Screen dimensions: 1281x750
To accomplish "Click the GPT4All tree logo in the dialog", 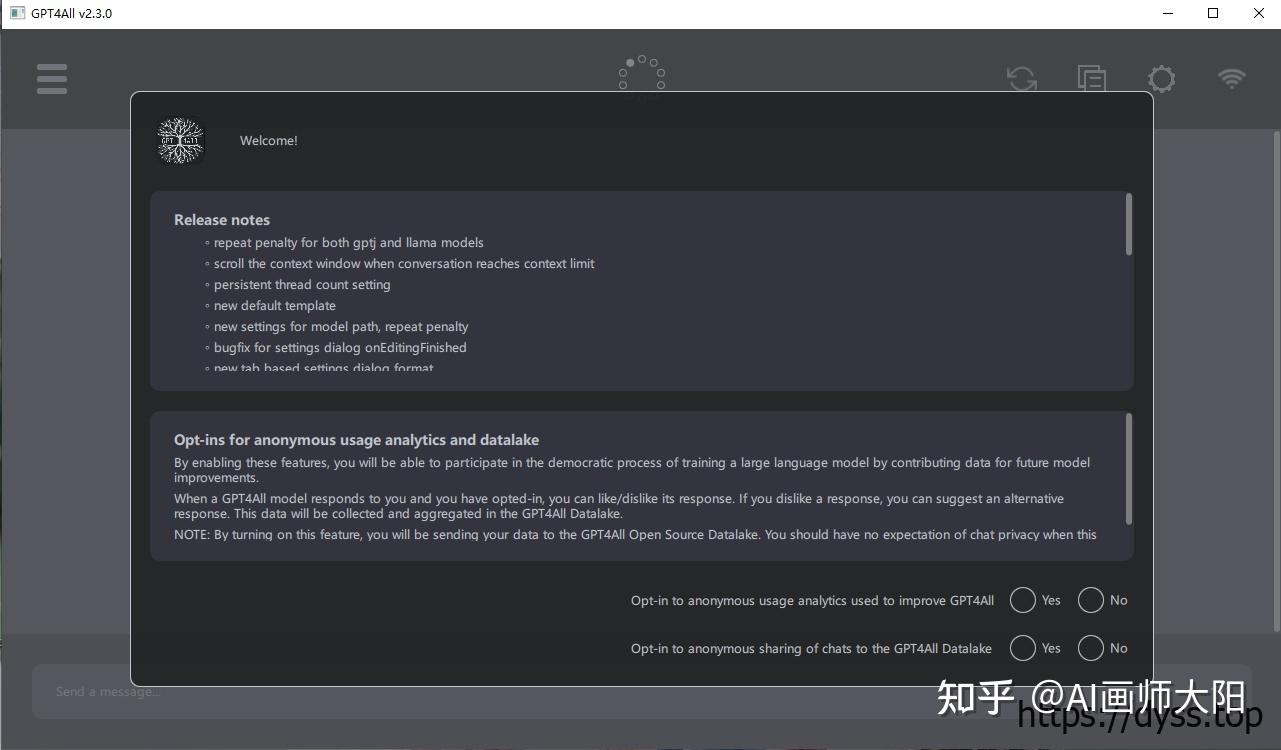I will tap(180, 140).
